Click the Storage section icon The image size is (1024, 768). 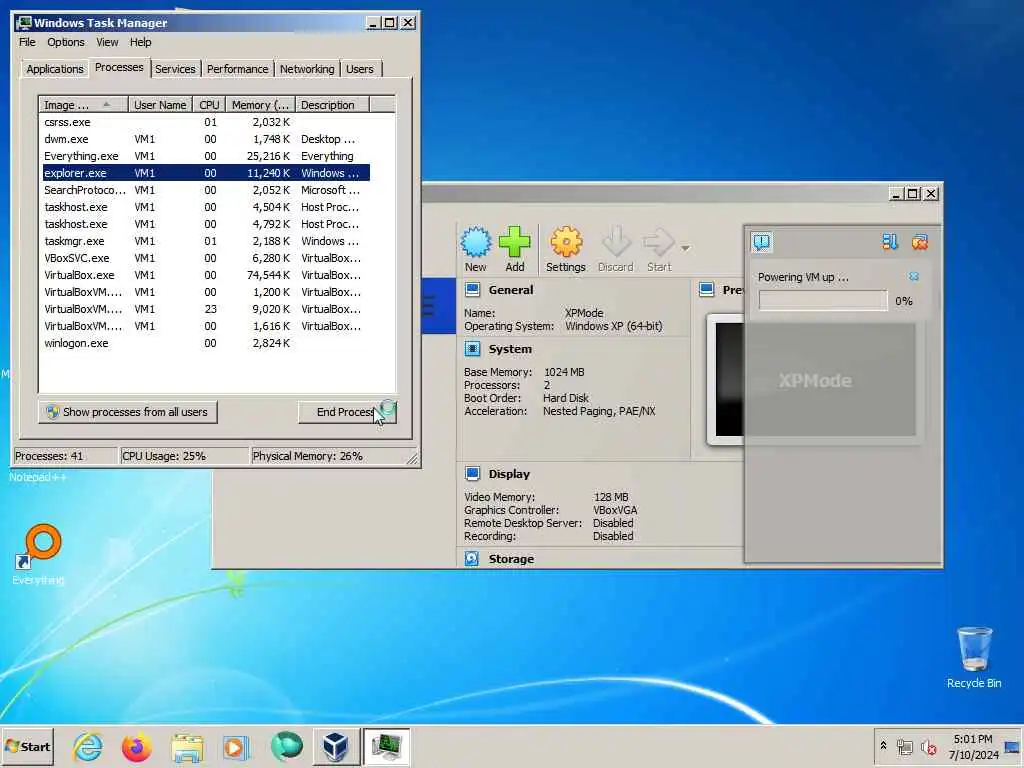pyautogui.click(x=472, y=558)
